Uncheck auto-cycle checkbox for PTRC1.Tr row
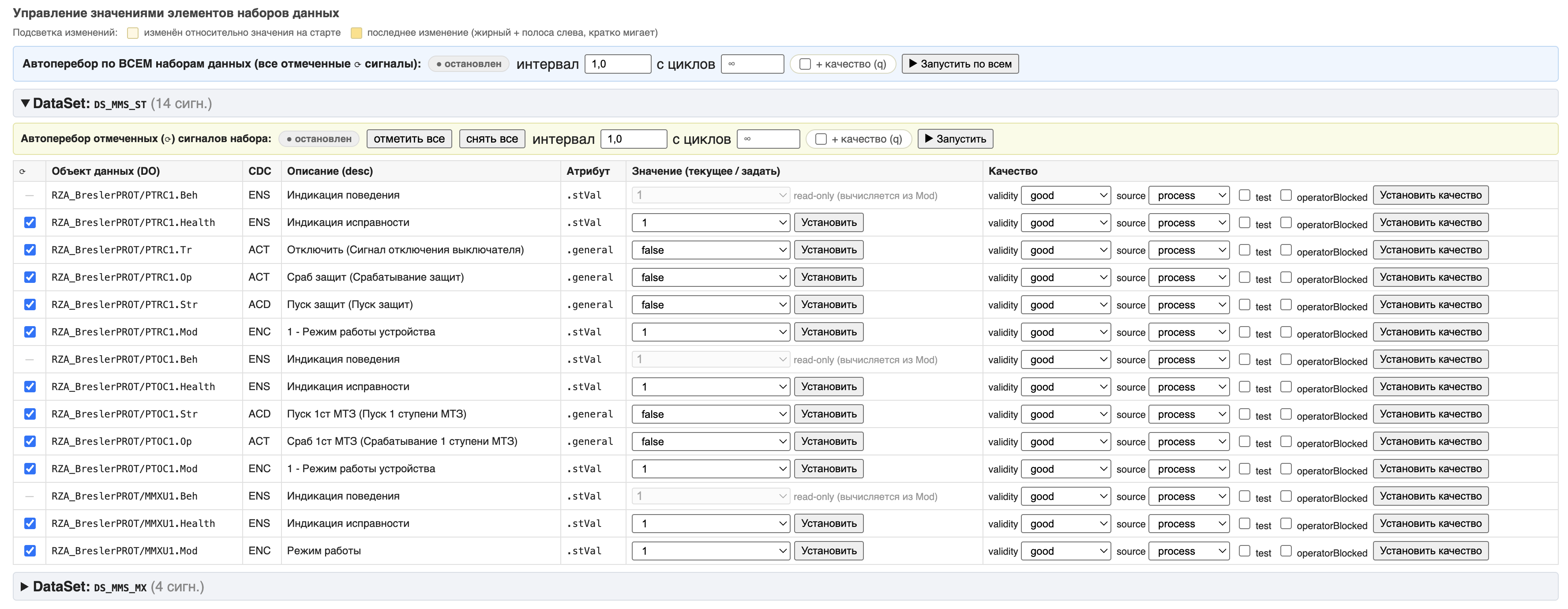The height and width of the screenshot is (609, 1568). coord(30,250)
